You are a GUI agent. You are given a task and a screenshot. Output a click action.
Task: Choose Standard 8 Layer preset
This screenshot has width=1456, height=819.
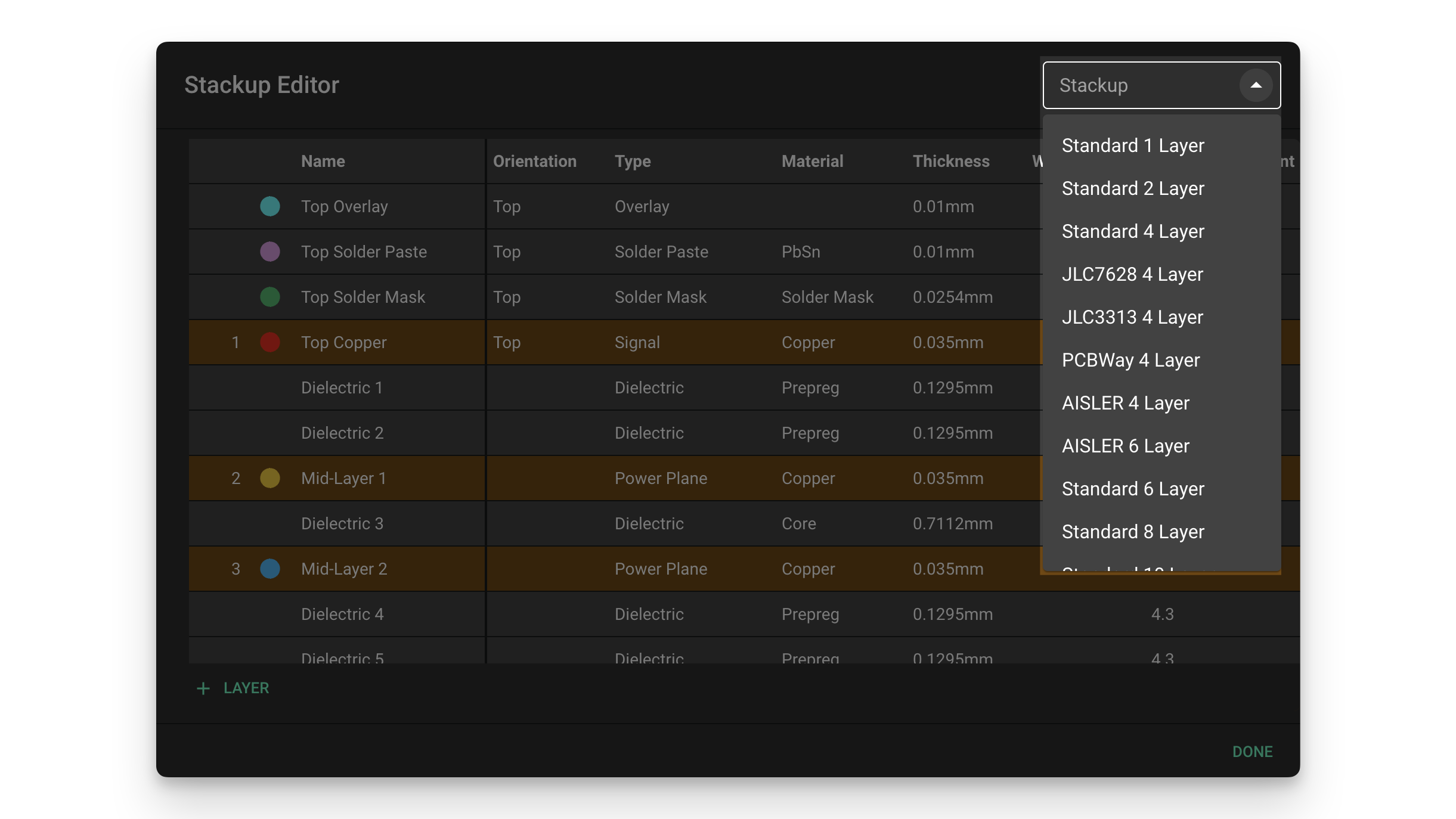pos(1161,532)
